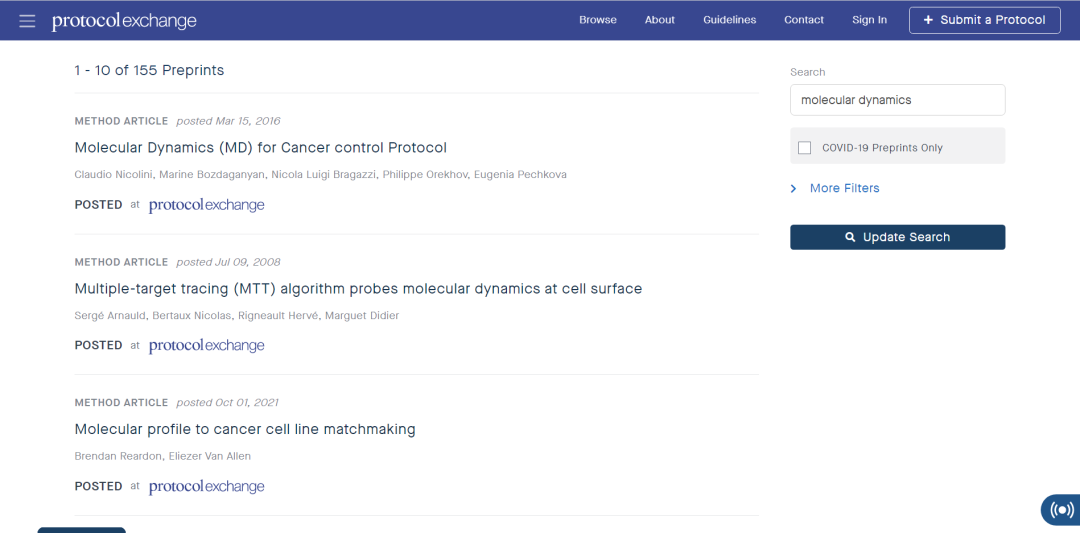Click the Protocol Exchange logo under first article
This screenshot has height=533, width=1080.
coord(207,205)
